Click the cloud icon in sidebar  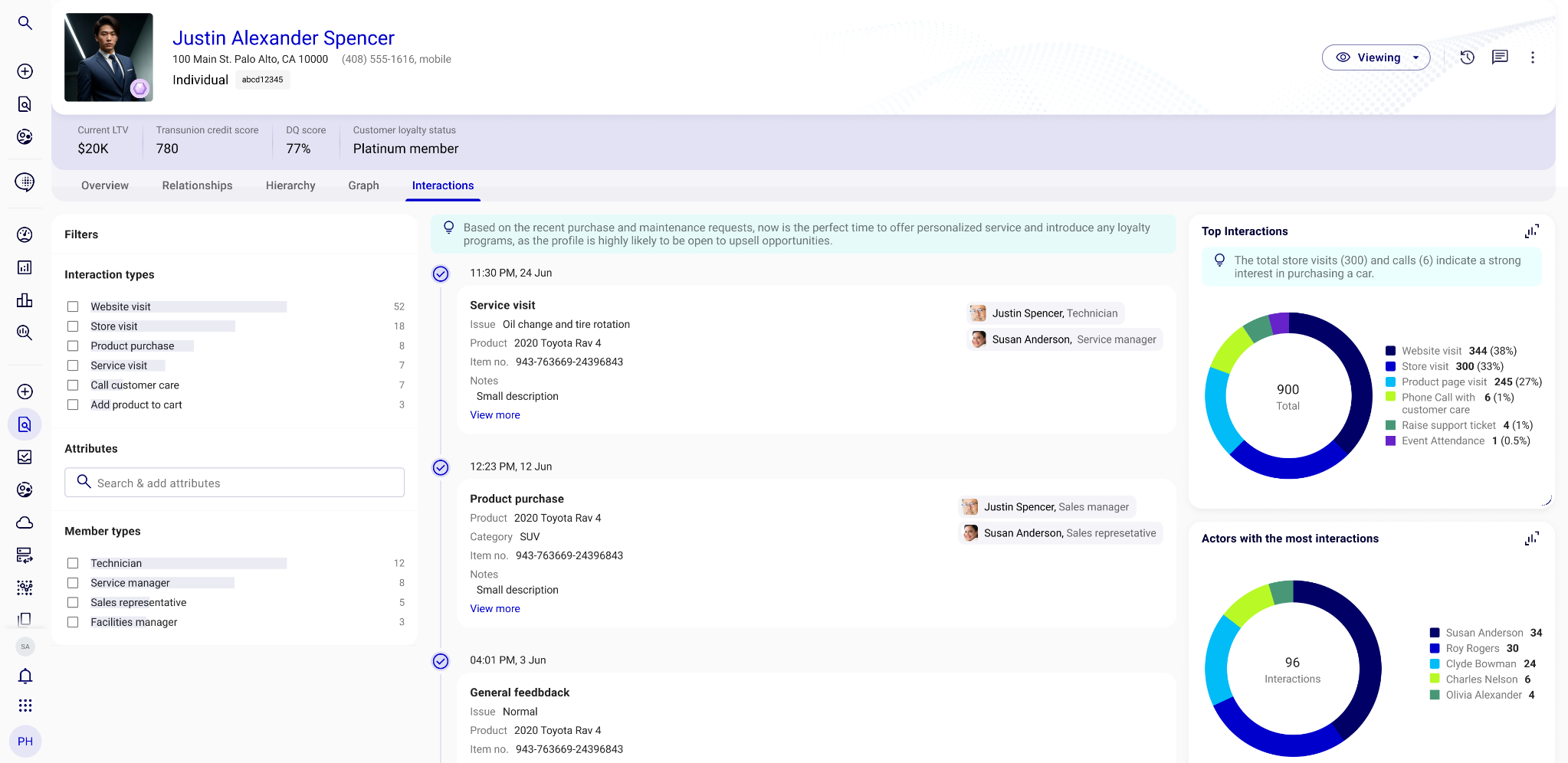pyautogui.click(x=25, y=522)
